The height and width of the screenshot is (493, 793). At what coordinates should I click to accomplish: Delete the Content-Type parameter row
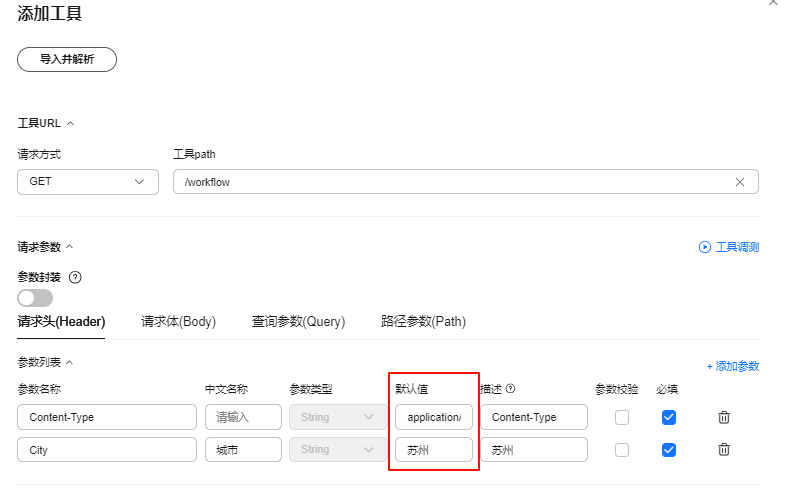pos(725,417)
